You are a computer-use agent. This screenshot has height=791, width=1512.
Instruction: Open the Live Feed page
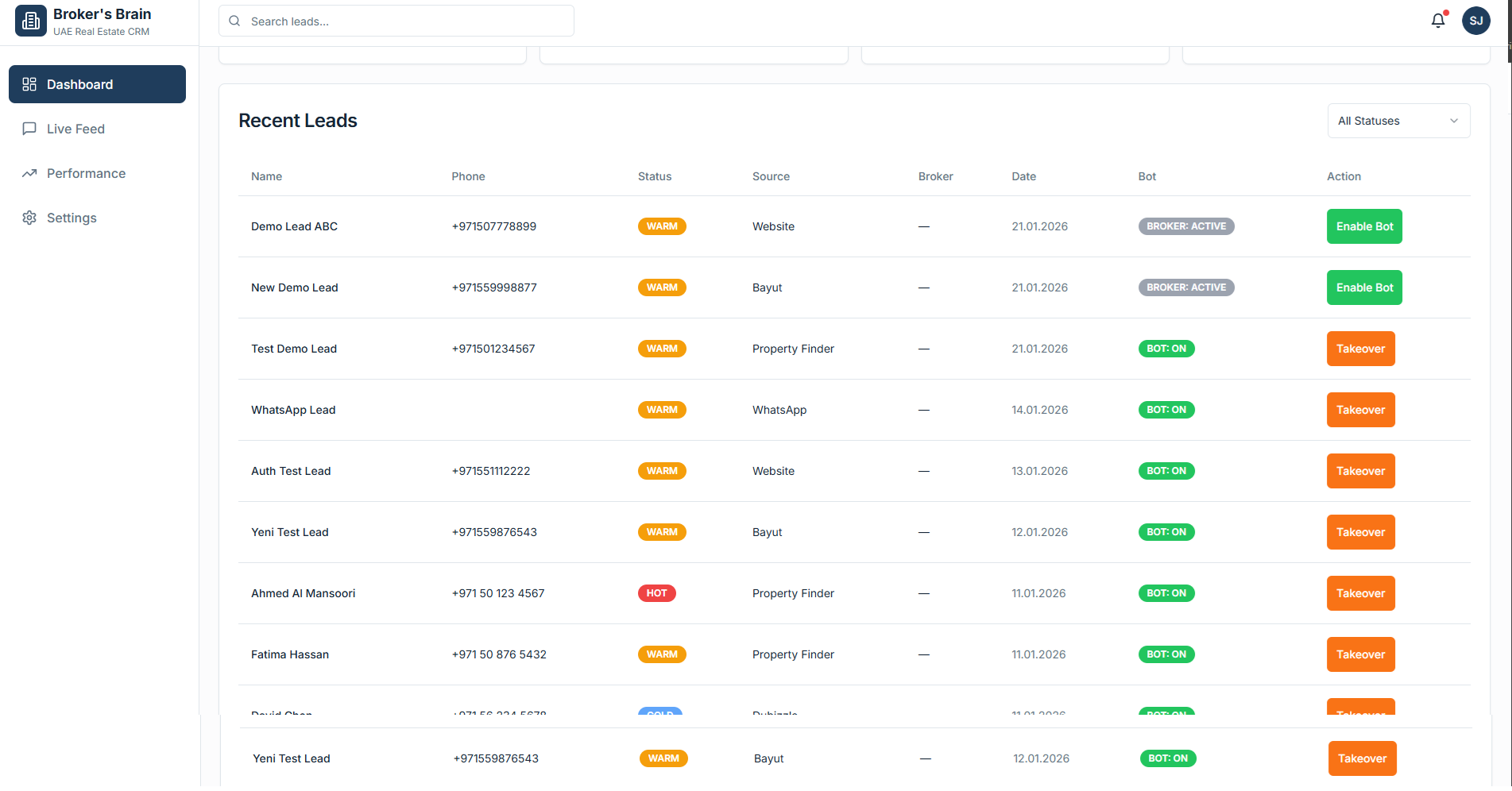(x=75, y=129)
